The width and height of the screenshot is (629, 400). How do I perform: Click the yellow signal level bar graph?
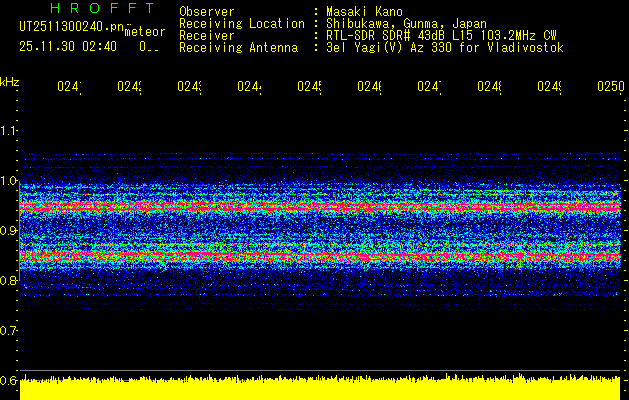(320, 389)
